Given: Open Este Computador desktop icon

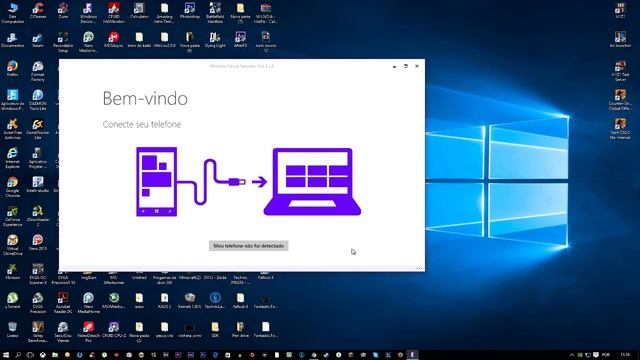Looking at the screenshot, I should coord(13,13).
